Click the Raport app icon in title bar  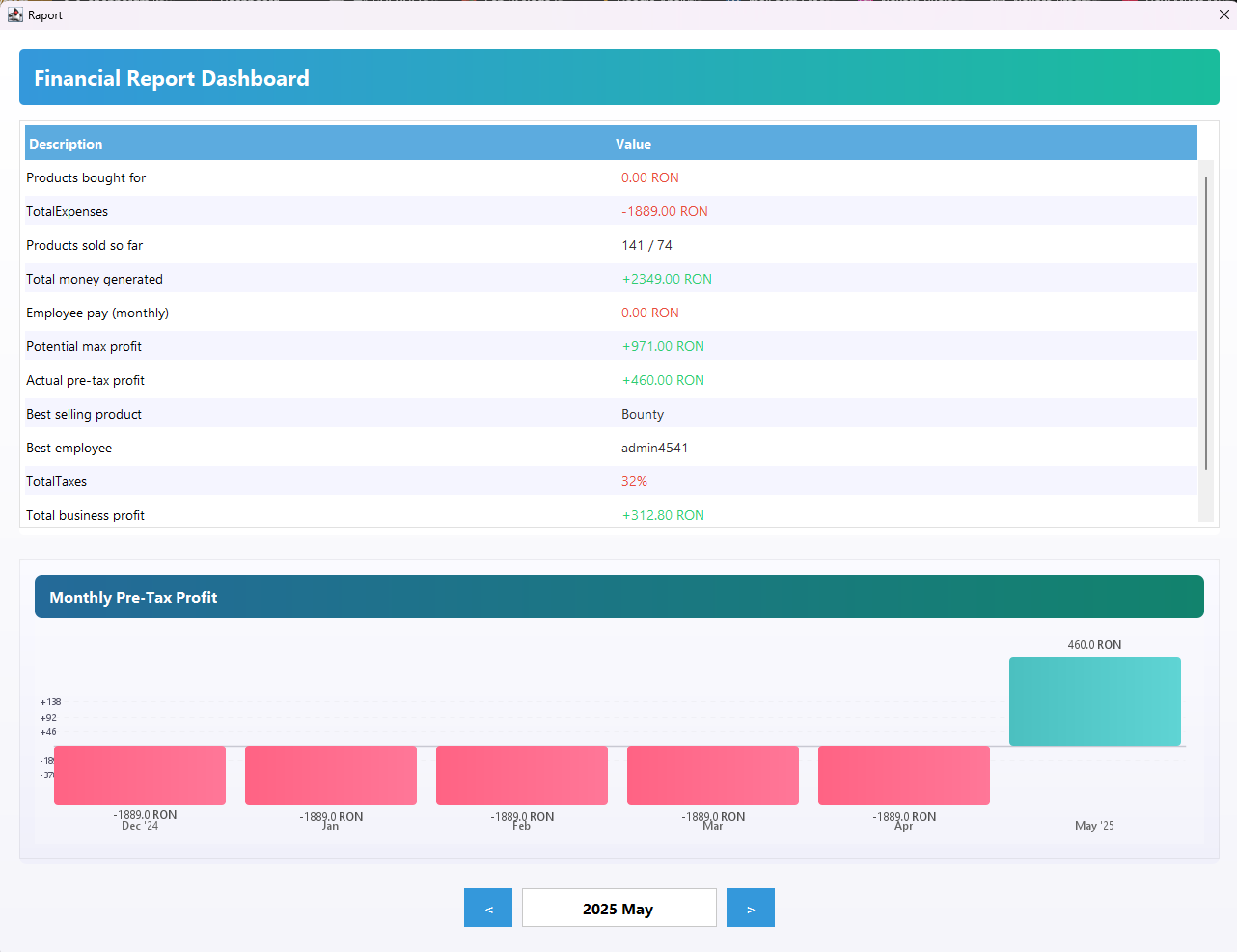[x=14, y=14]
